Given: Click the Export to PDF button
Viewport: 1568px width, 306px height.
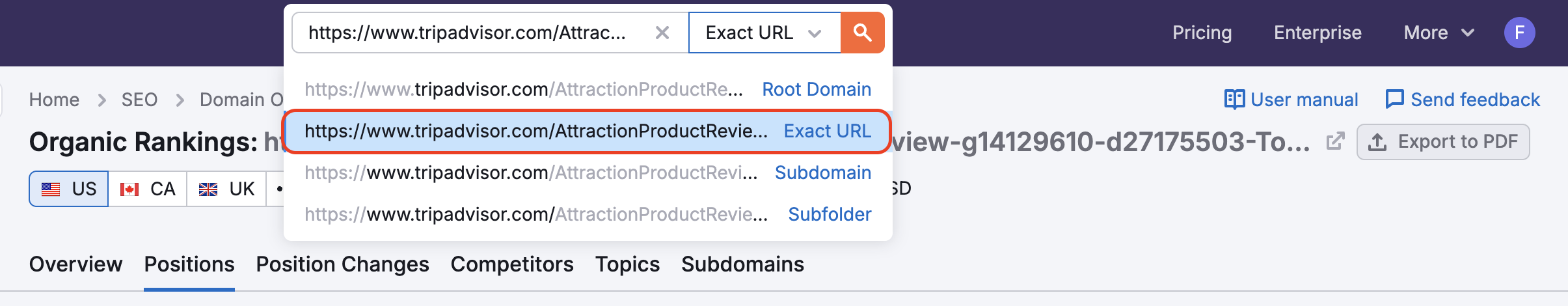Looking at the screenshot, I should tap(1442, 142).
